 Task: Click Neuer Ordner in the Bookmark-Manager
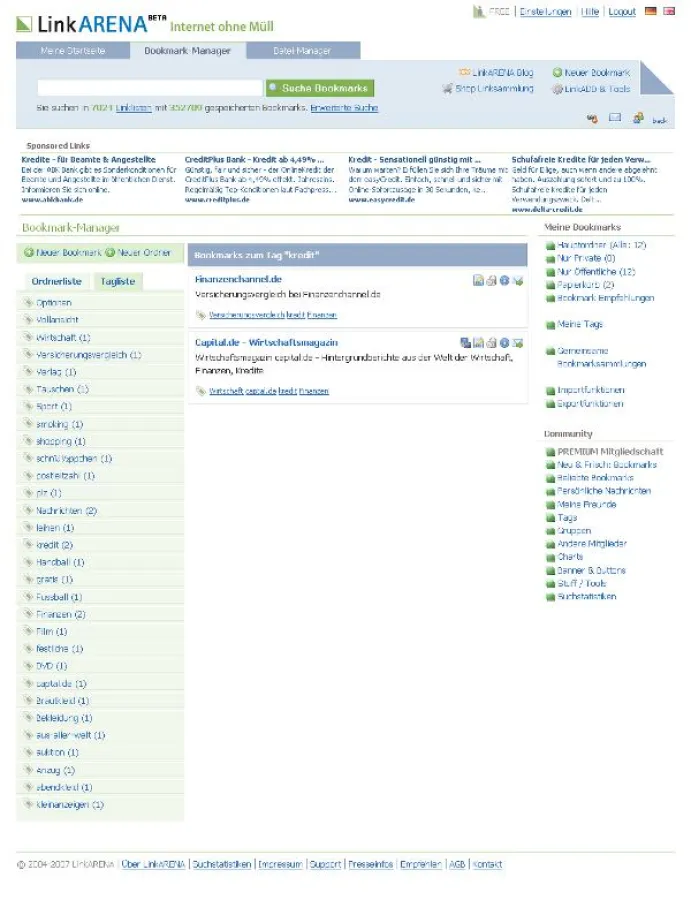point(144,253)
